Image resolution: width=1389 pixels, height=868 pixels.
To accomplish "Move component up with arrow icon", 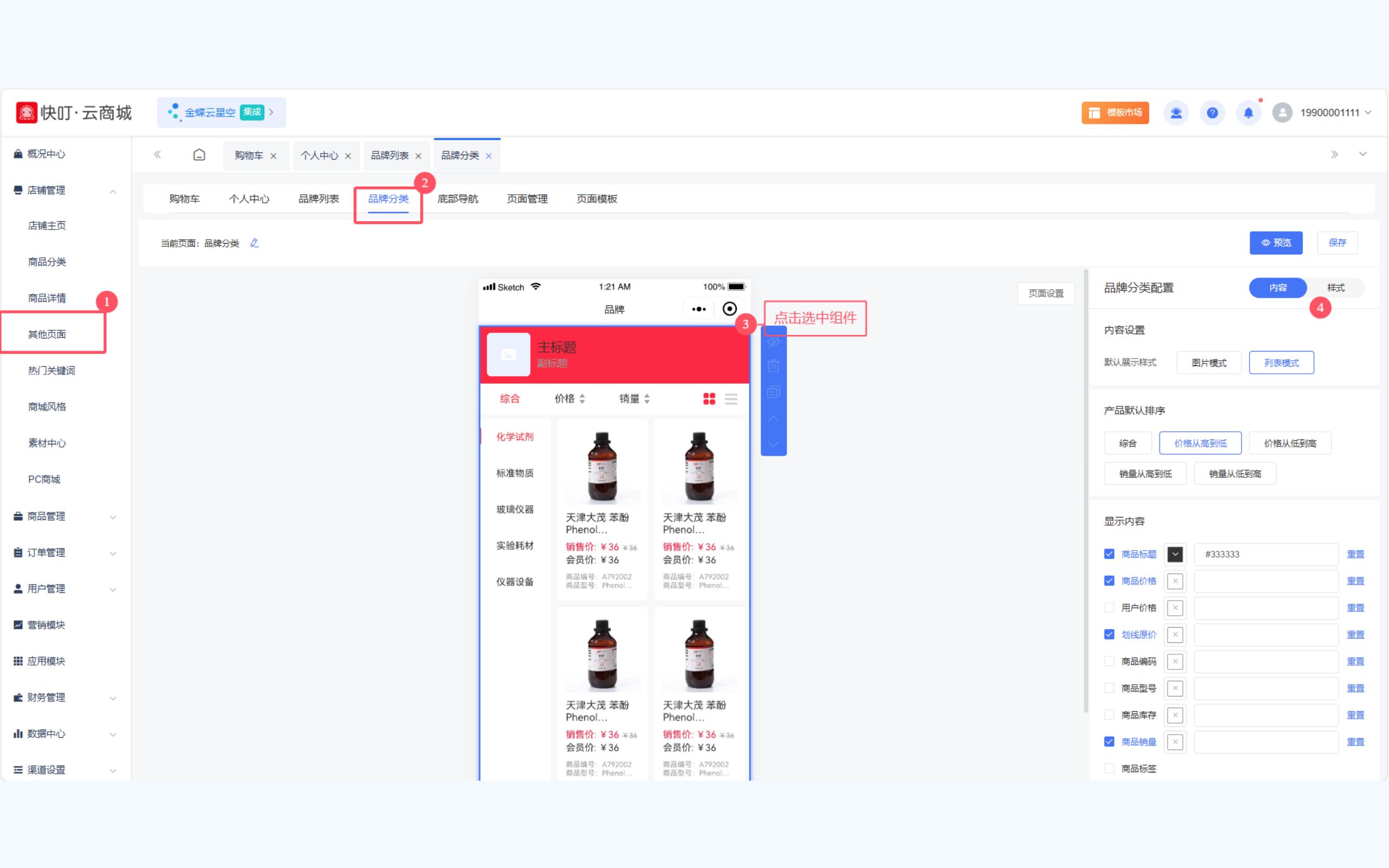I will pyautogui.click(x=773, y=418).
